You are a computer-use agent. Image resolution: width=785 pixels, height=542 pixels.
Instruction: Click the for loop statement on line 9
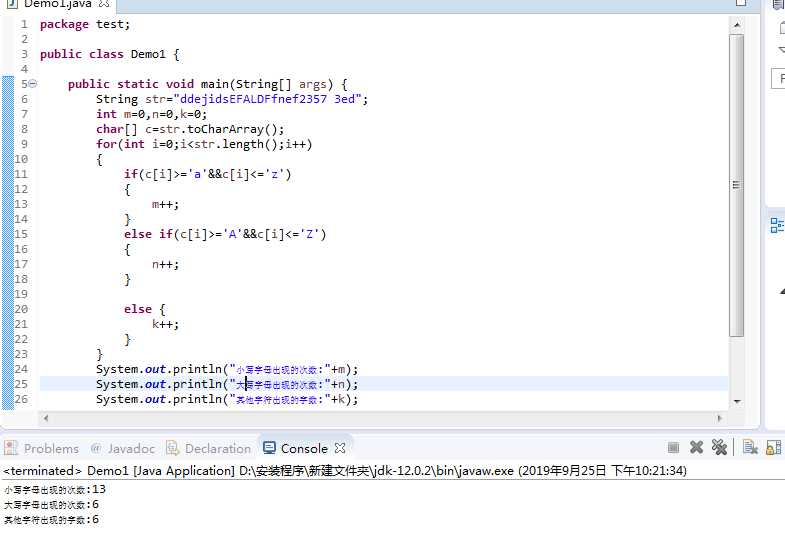pyautogui.click(x=204, y=144)
